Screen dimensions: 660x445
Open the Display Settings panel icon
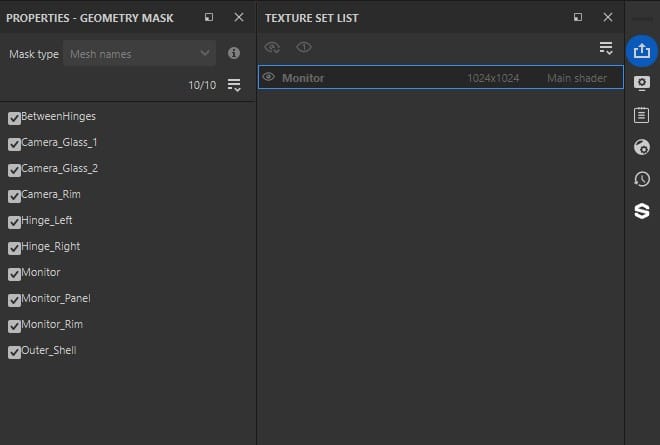click(x=642, y=83)
